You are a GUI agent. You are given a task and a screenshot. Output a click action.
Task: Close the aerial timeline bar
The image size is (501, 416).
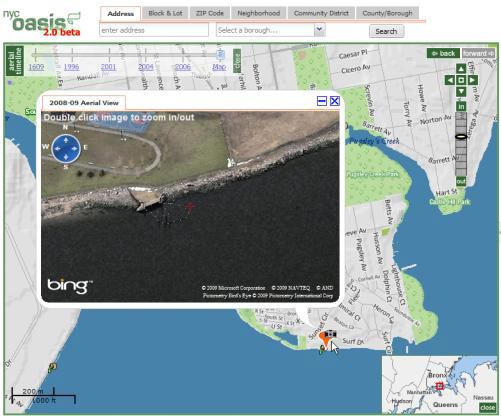tap(237, 61)
